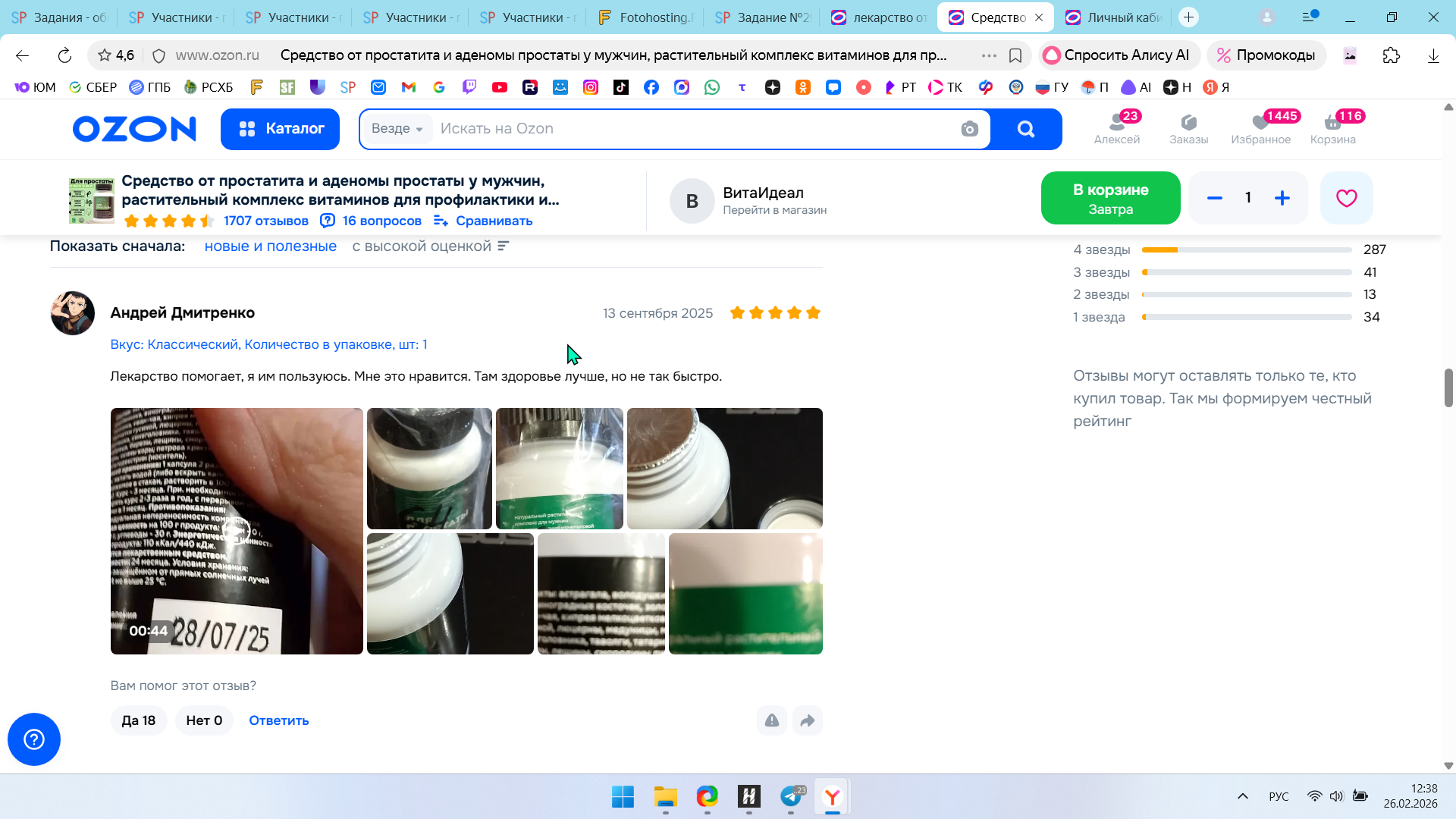Click the Ответить reply link
The width and height of the screenshot is (1456, 819).
278,720
